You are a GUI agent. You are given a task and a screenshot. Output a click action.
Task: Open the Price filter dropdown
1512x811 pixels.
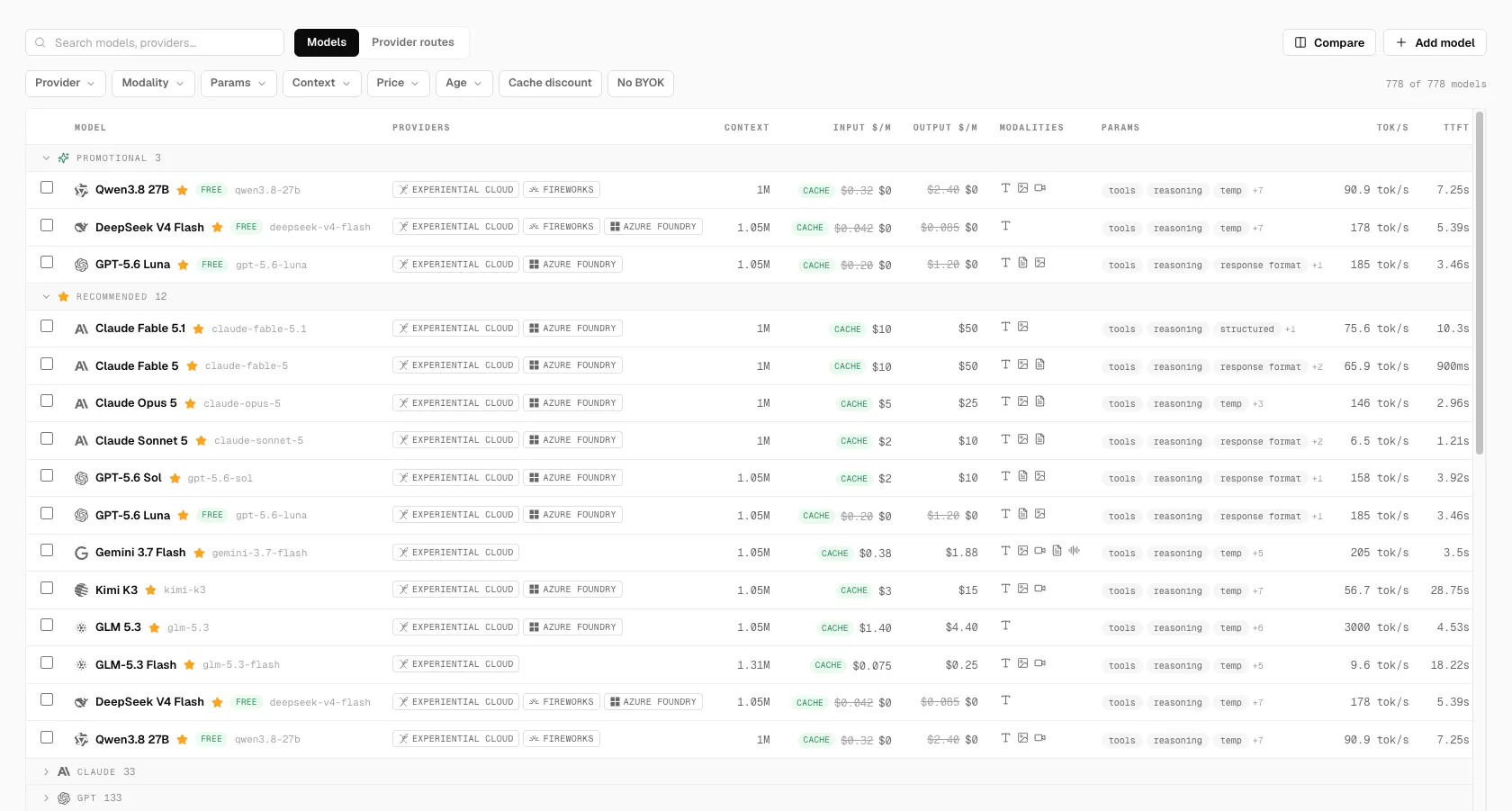point(398,83)
